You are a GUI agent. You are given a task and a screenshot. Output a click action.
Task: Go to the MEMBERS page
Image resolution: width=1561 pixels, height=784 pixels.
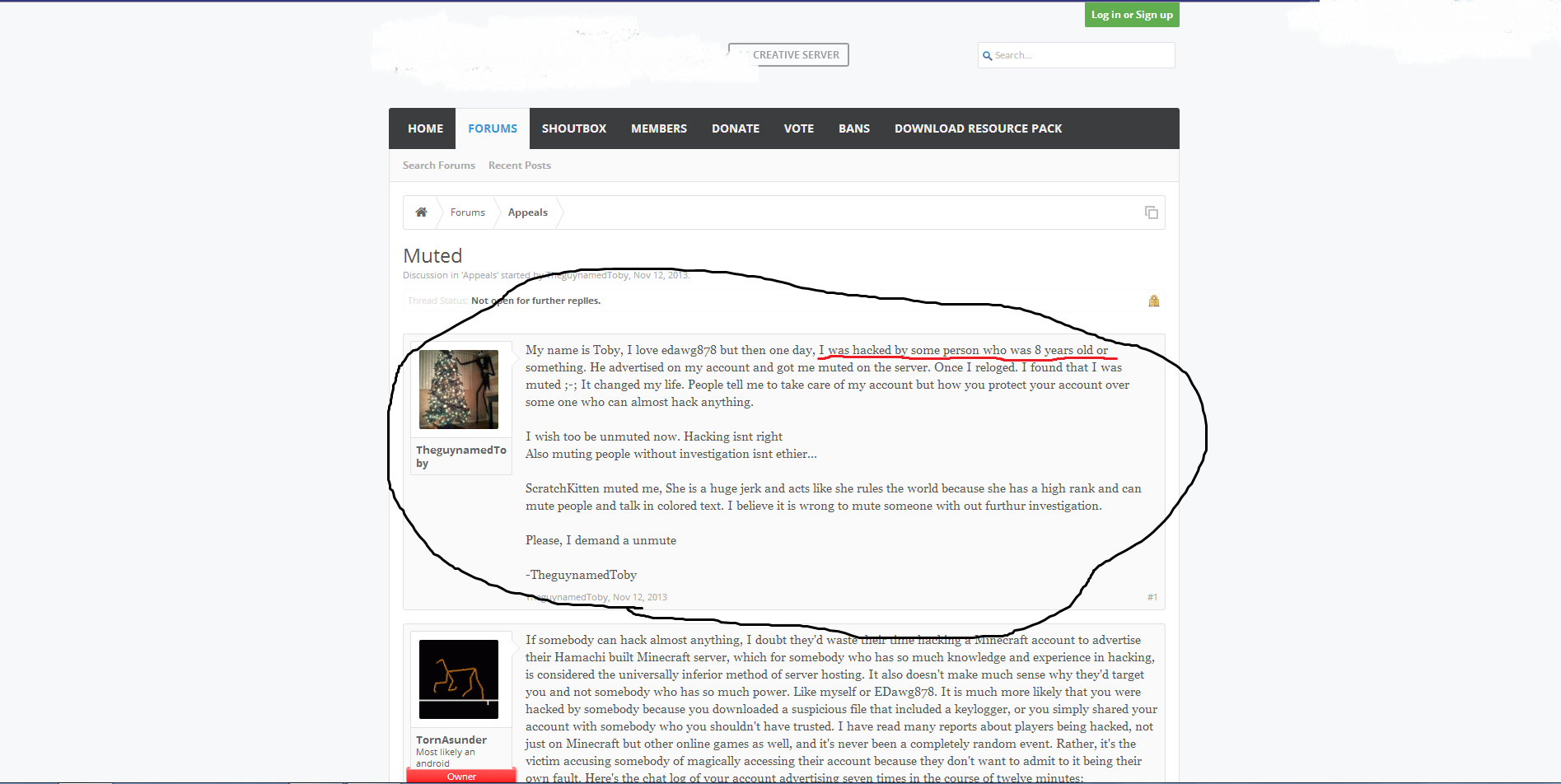pyautogui.click(x=659, y=128)
